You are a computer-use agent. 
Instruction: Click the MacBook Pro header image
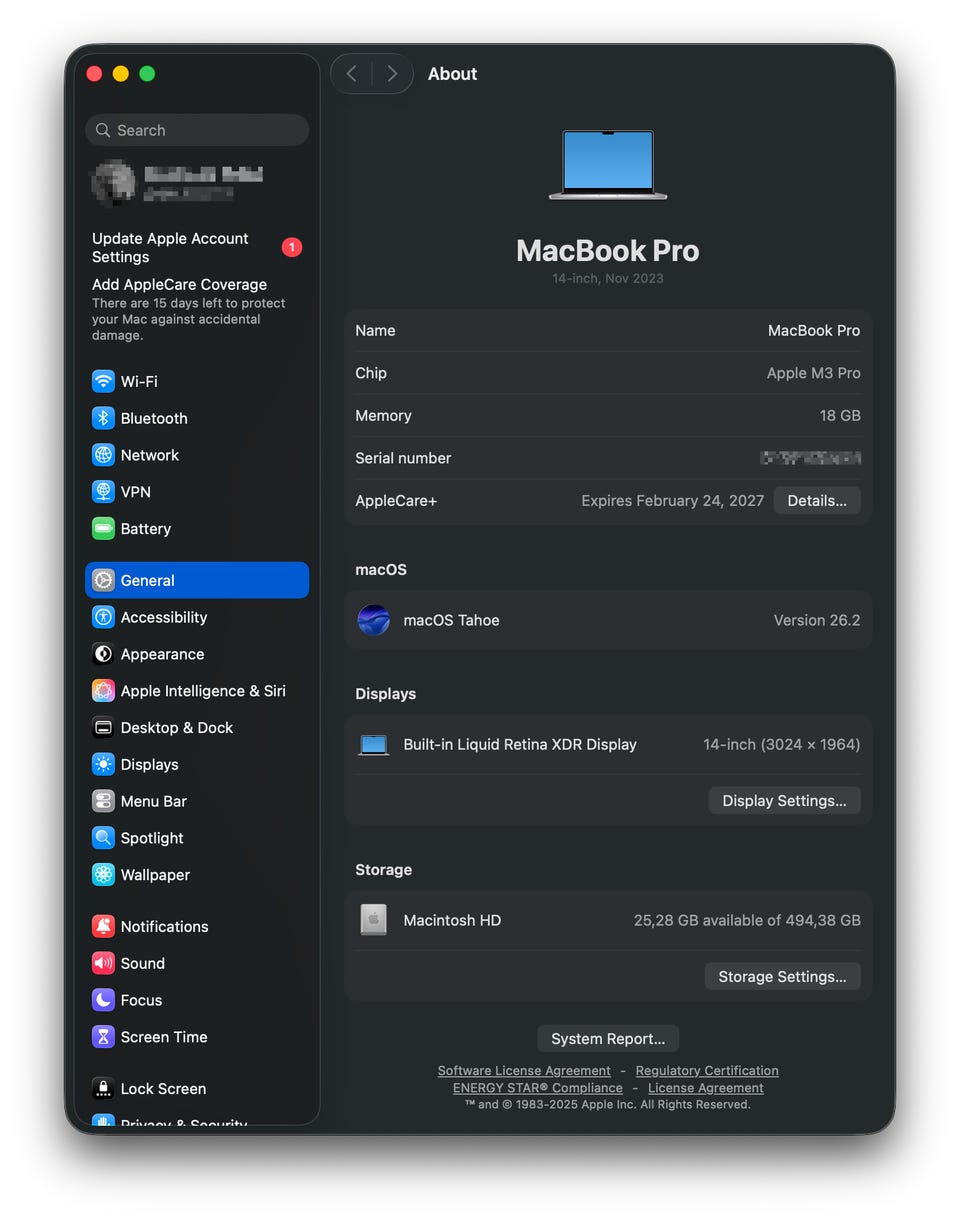(x=608, y=165)
